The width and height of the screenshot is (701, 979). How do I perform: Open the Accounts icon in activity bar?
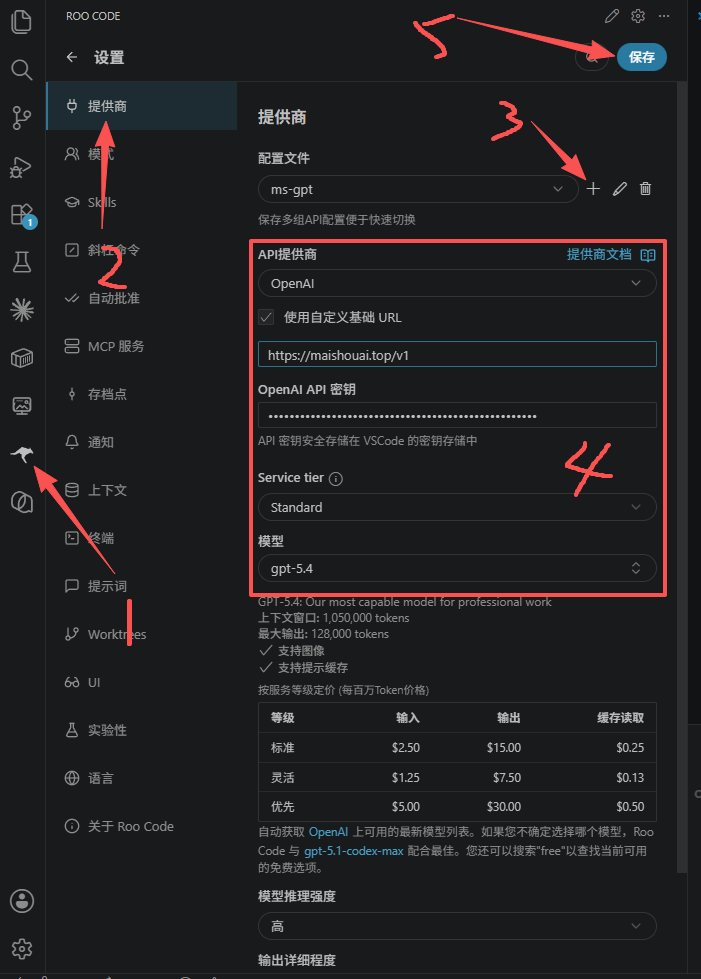click(x=22, y=901)
